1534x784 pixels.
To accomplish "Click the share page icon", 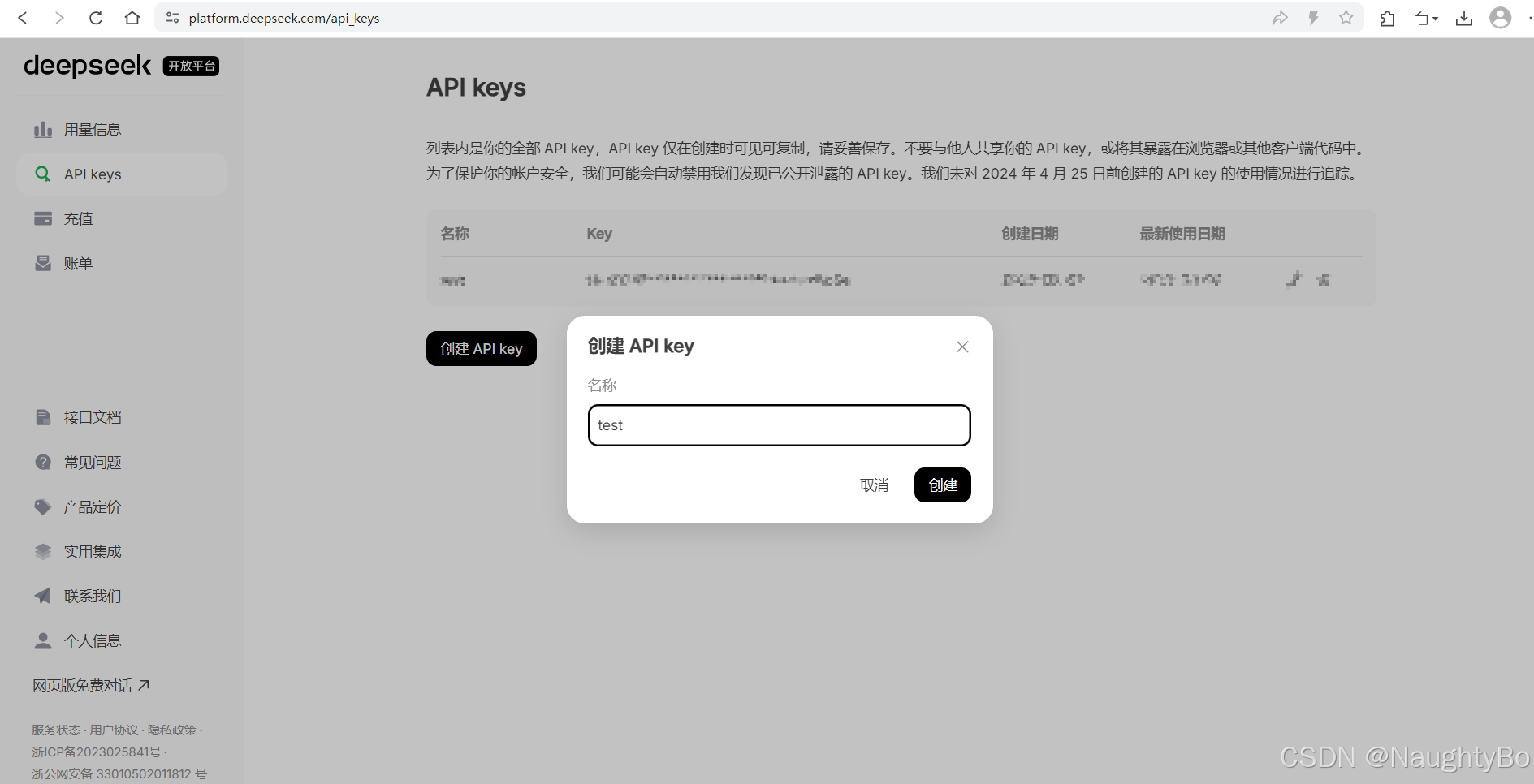I will coord(1280,18).
